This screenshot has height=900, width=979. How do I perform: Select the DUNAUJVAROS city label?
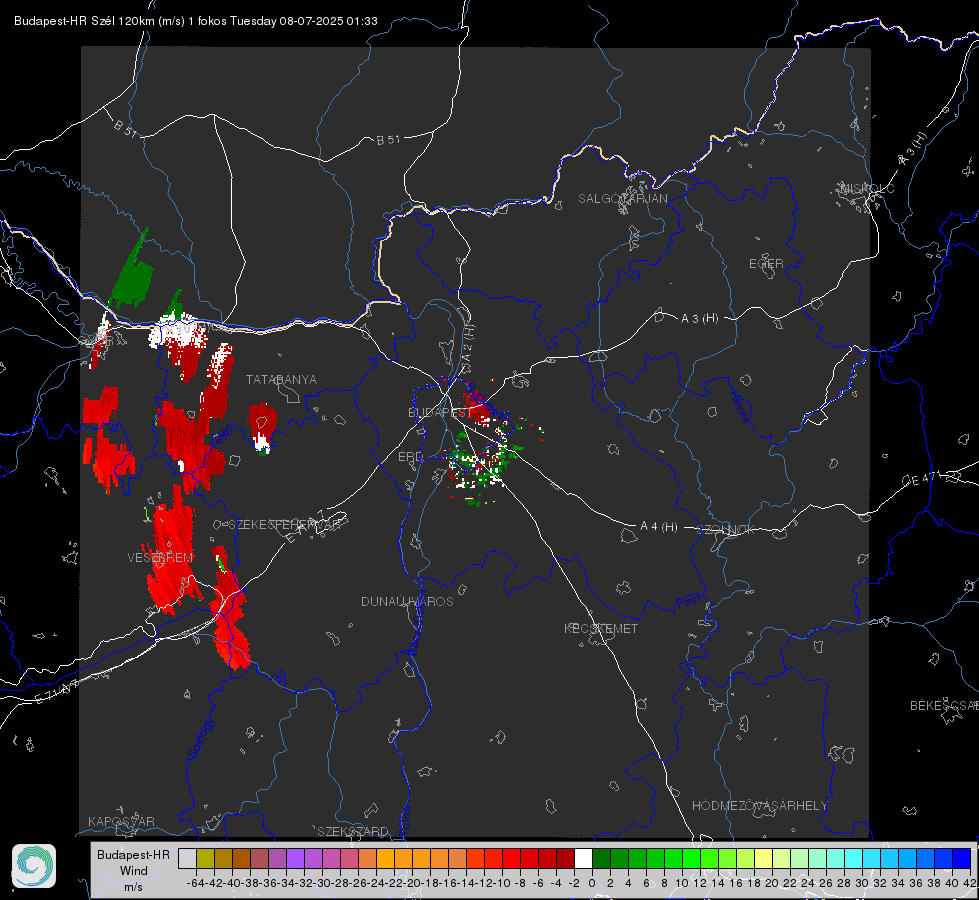click(407, 601)
